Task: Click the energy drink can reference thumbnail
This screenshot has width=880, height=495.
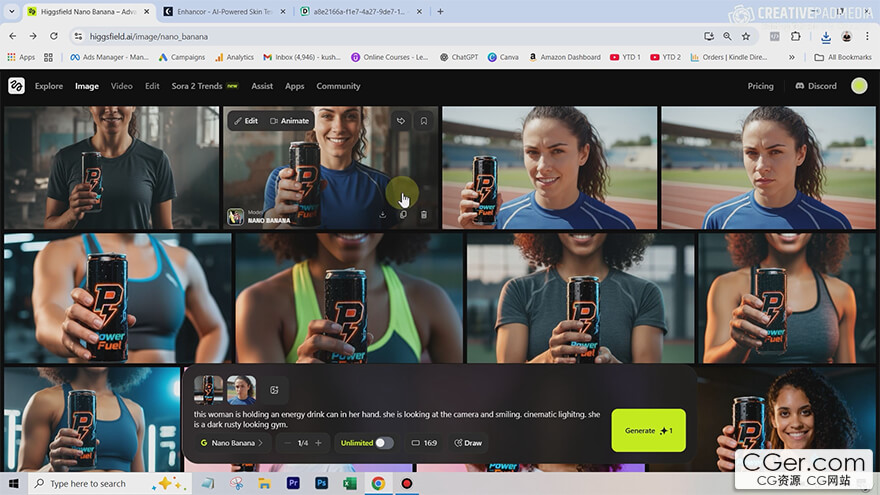Action: [208, 389]
